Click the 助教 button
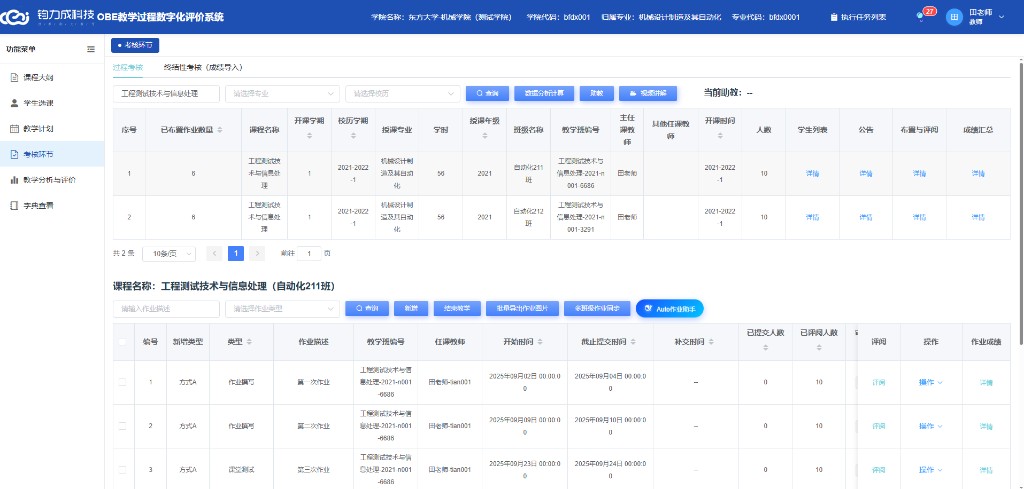 tap(596, 93)
